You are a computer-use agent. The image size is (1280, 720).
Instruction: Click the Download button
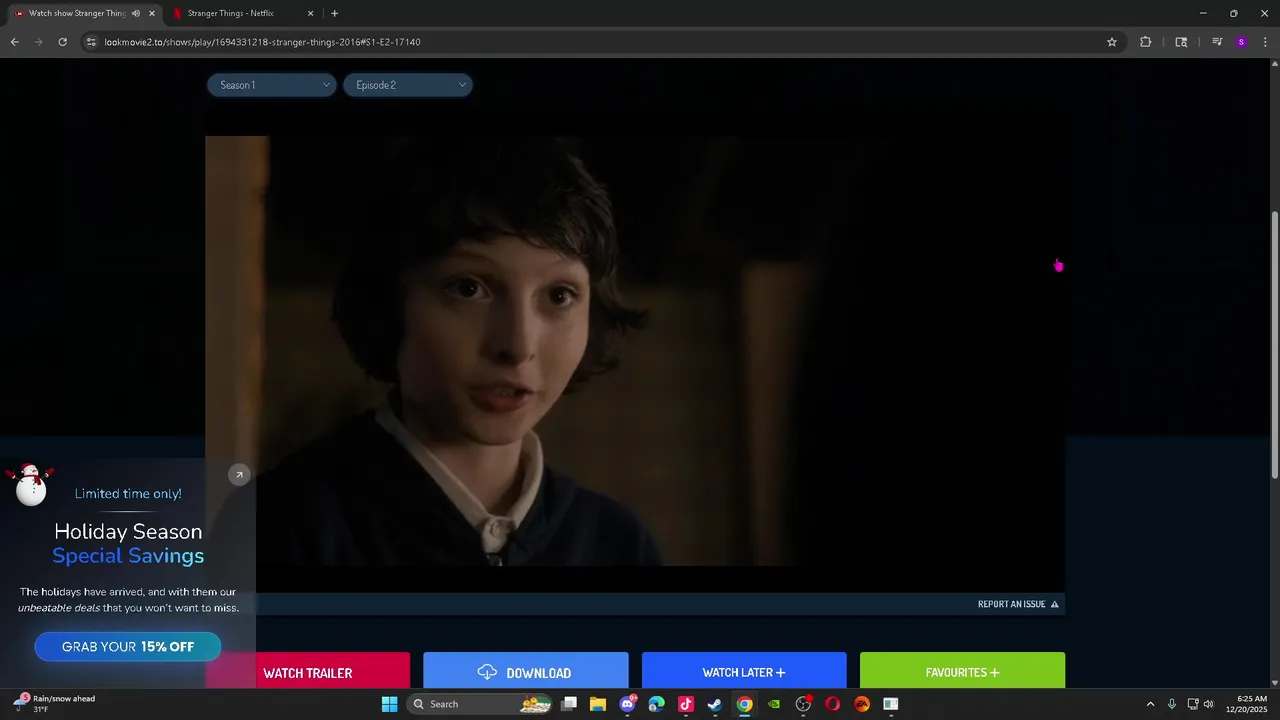pos(525,673)
